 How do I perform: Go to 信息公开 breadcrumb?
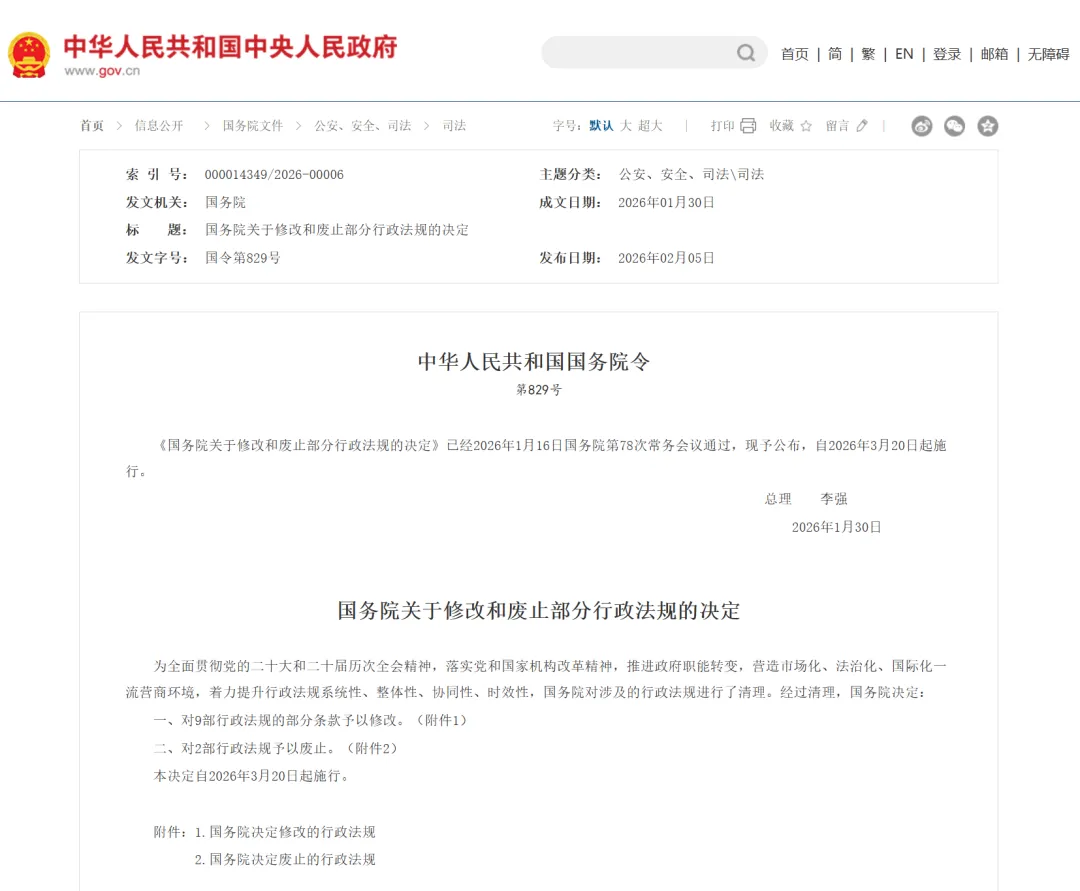tap(159, 125)
